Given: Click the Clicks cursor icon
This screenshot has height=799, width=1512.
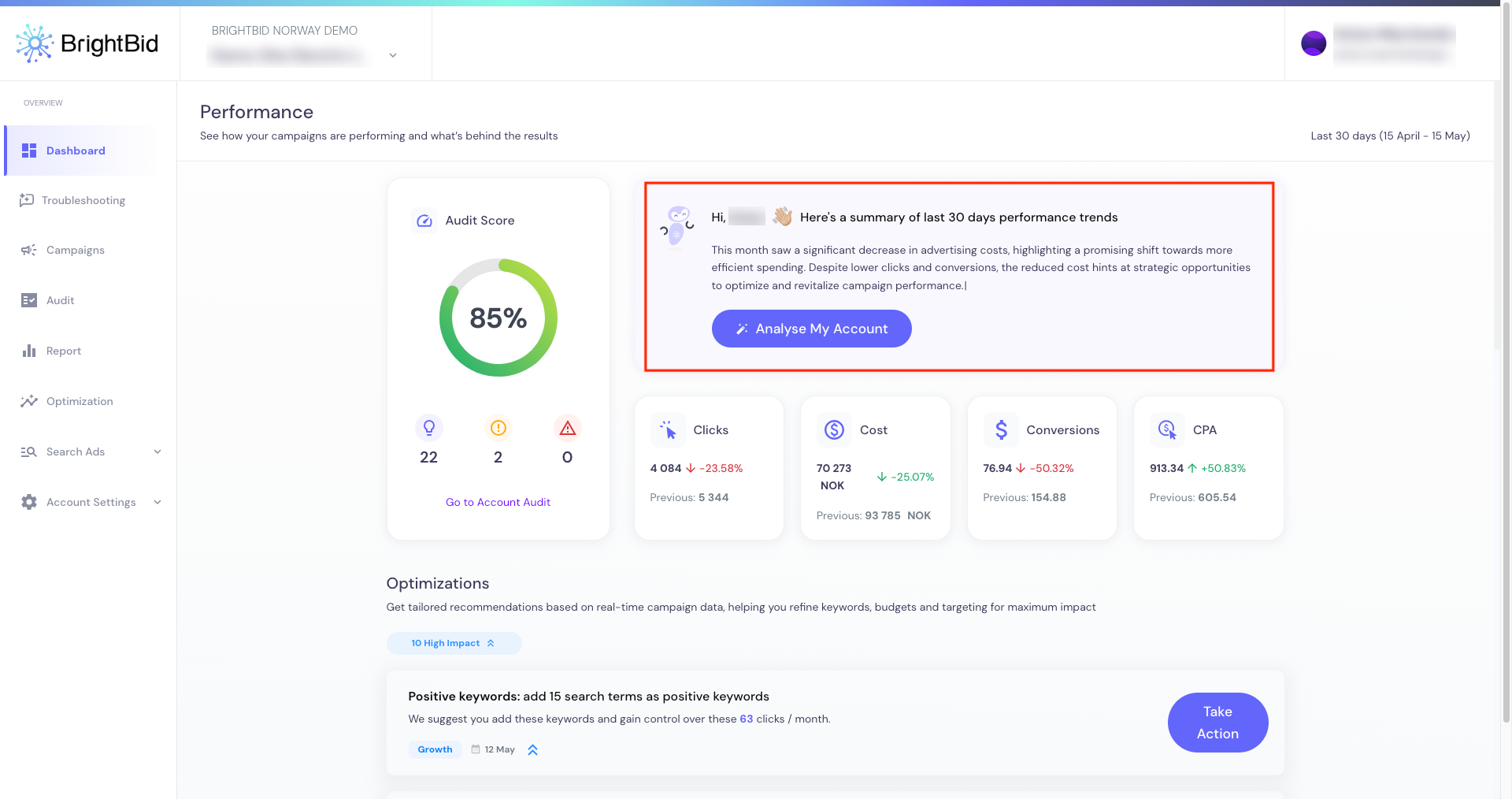Looking at the screenshot, I should [x=668, y=430].
